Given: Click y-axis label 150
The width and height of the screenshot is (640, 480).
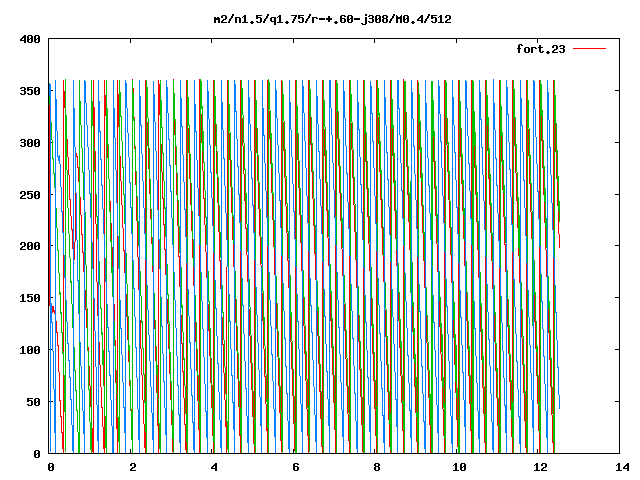Looking at the screenshot, I should 30,298.
